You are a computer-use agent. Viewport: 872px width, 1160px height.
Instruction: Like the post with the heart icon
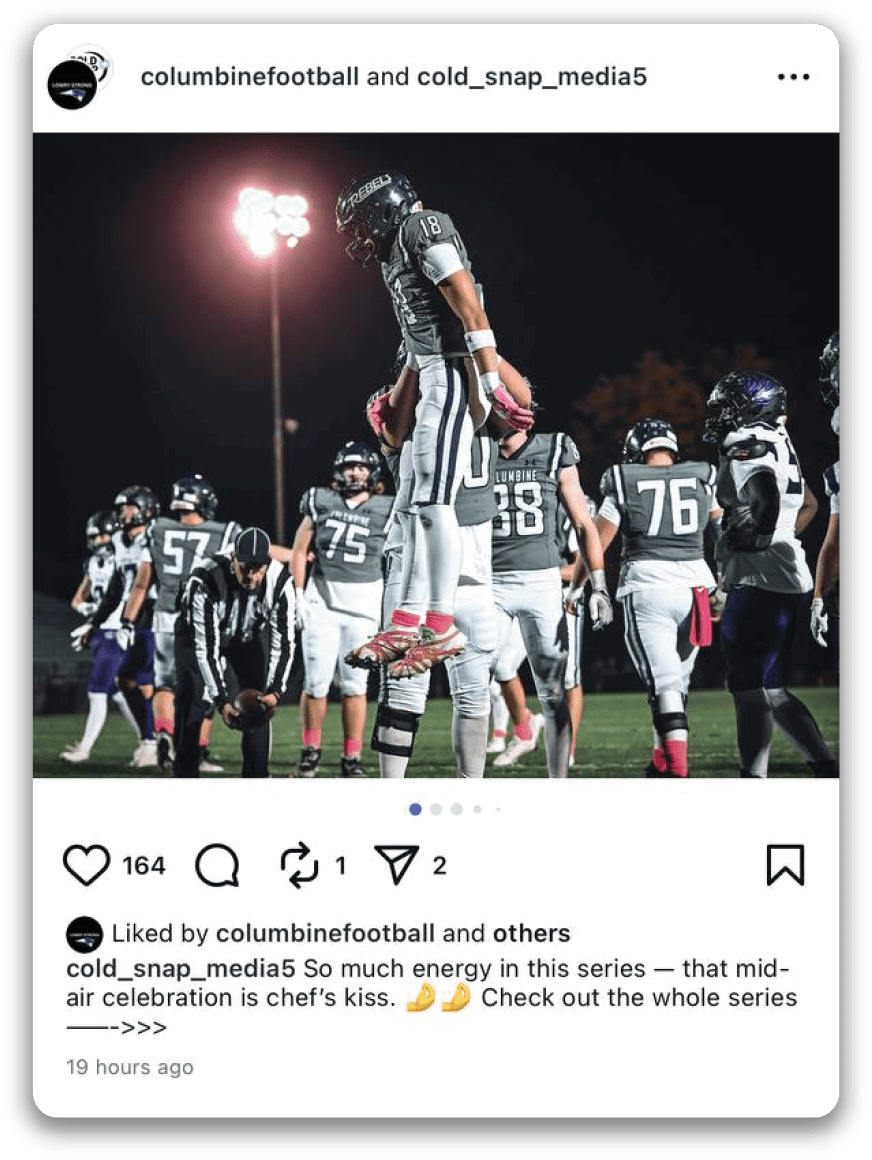[x=87, y=865]
